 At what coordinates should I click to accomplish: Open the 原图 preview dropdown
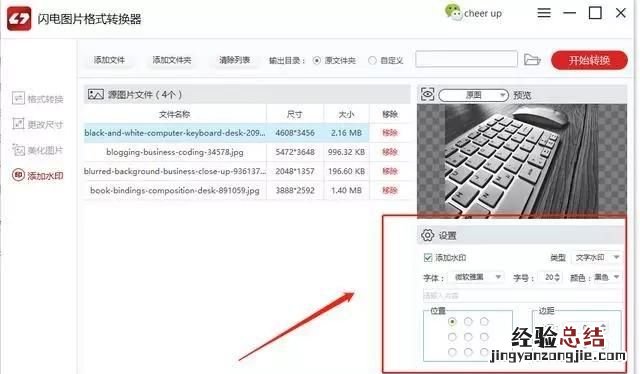coord(473,95)
